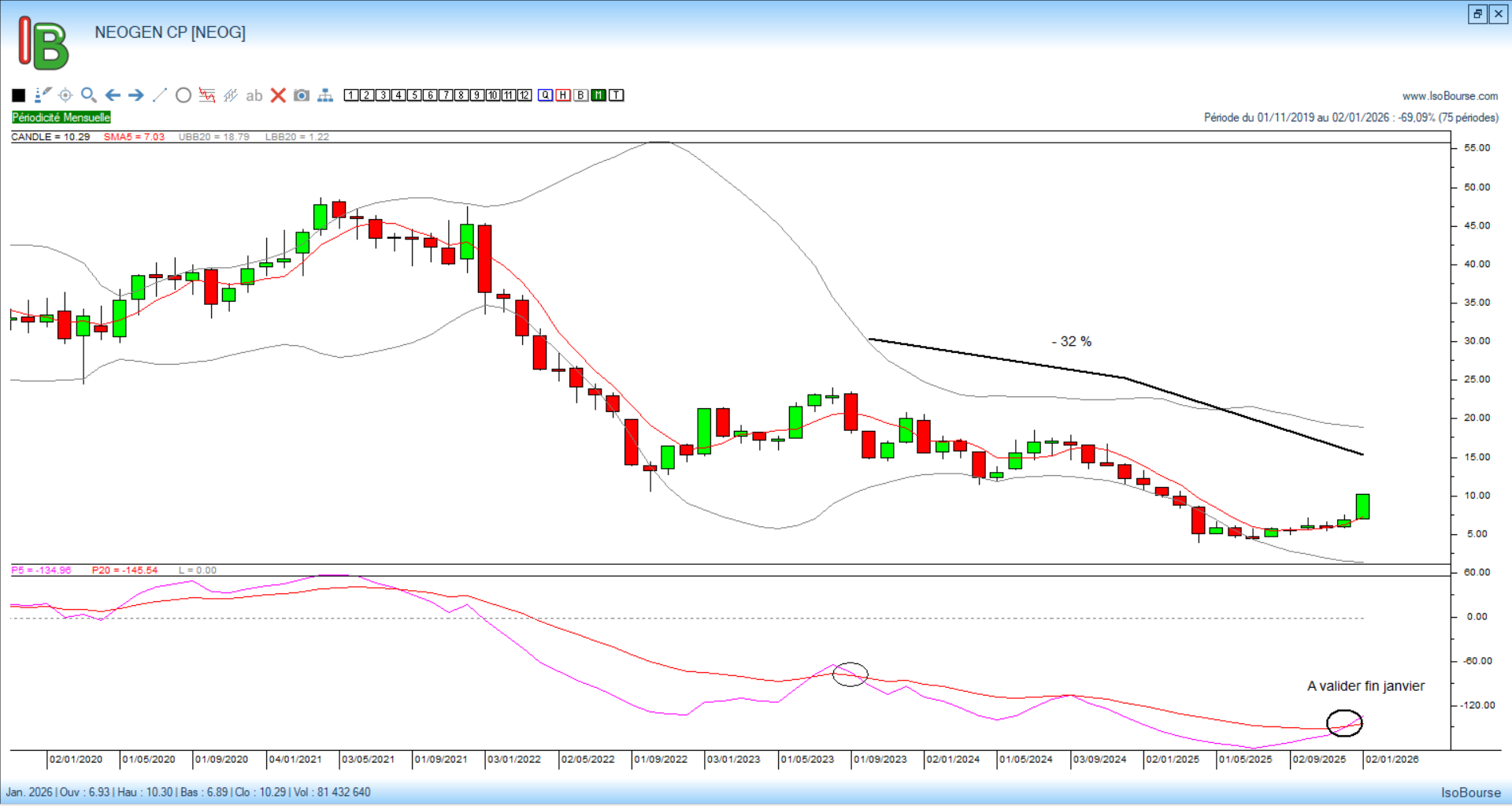Select the crosshair target tool
The image size is (1512, 806).
tap(65, 95)
